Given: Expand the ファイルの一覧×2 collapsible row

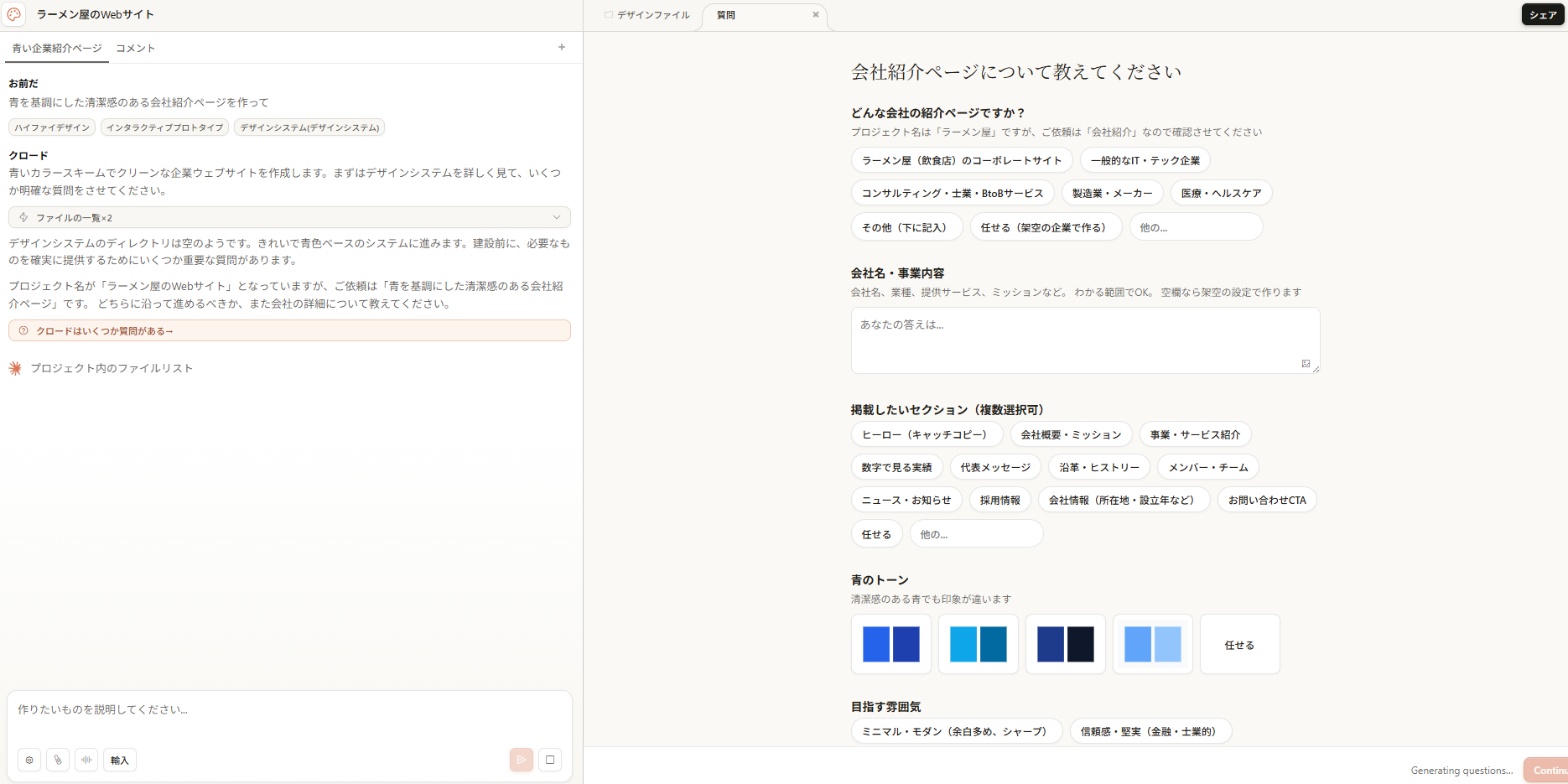Looking at the screenshot, I should click(x=289, y=217).
